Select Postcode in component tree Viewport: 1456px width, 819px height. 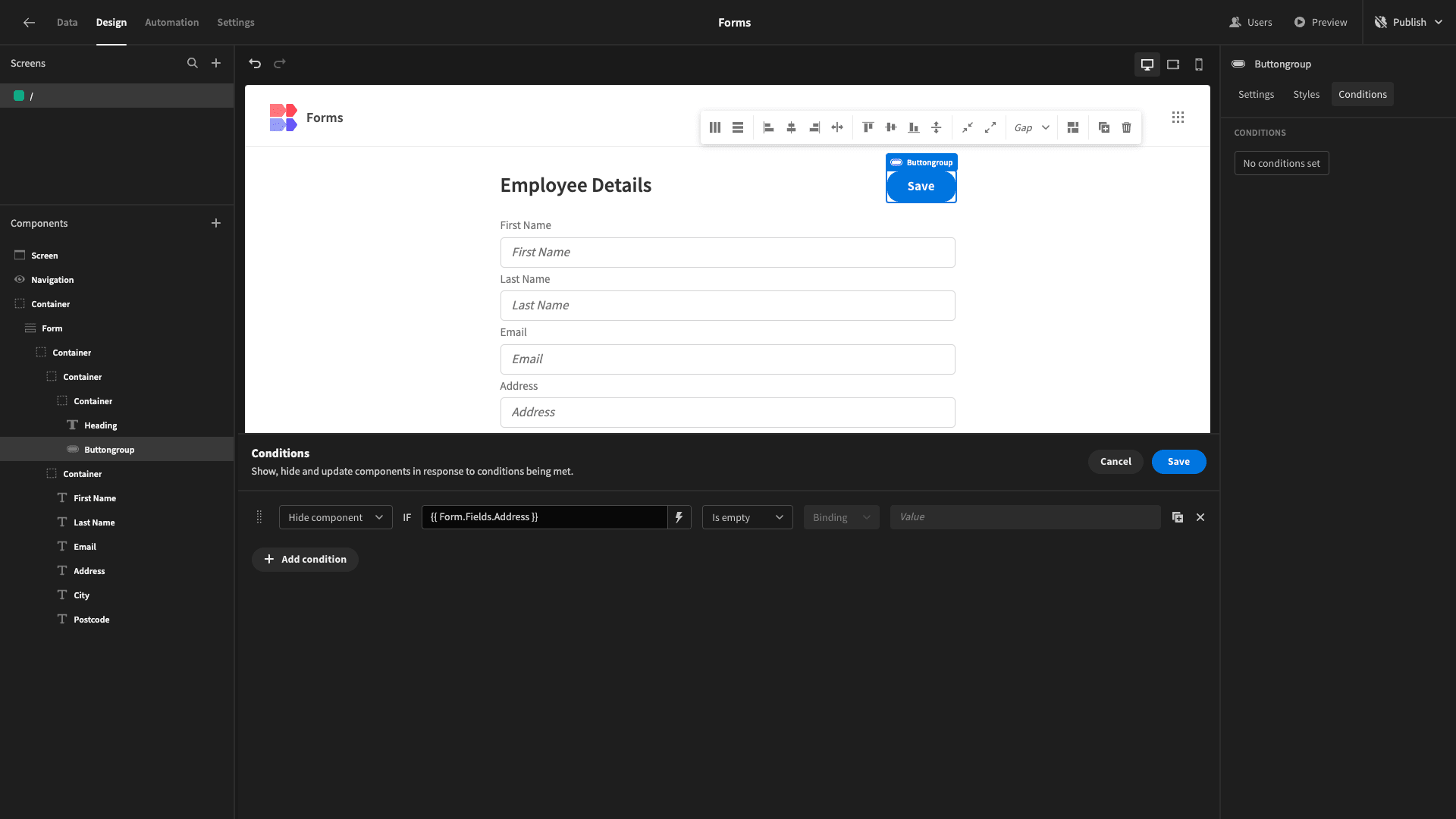(117, 620)
